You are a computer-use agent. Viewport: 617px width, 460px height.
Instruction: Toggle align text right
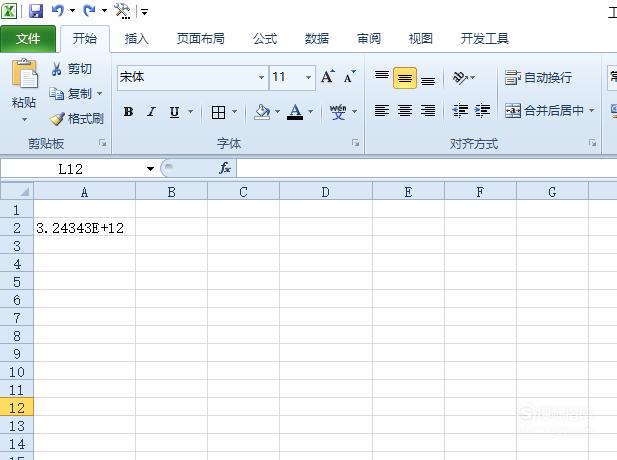[x=428, y=111]
